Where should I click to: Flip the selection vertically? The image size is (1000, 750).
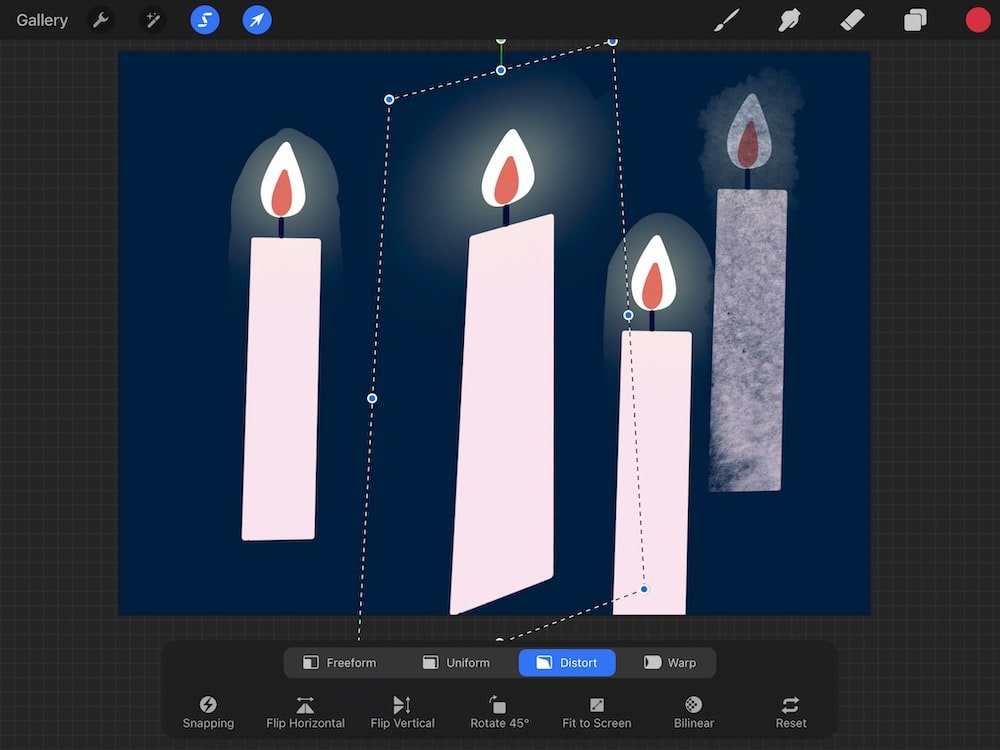pos(403,712)
